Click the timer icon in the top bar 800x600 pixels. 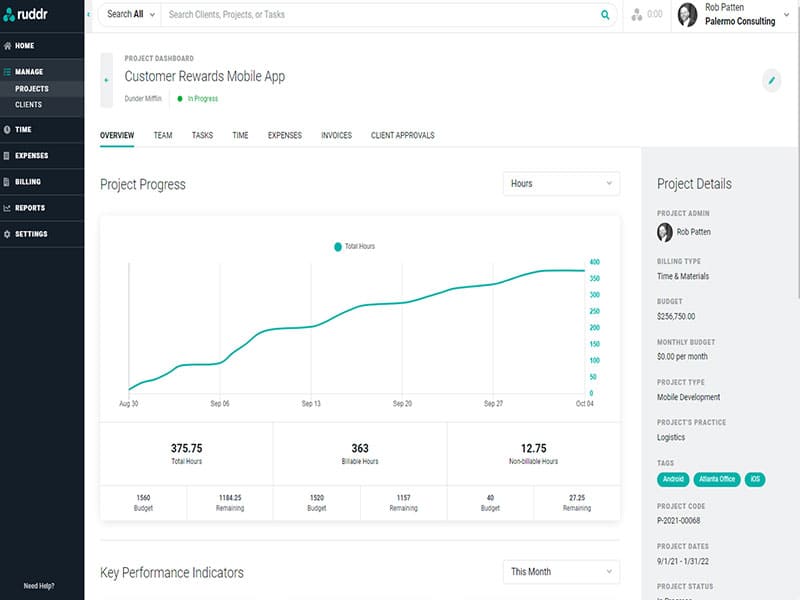pos(638,15)
